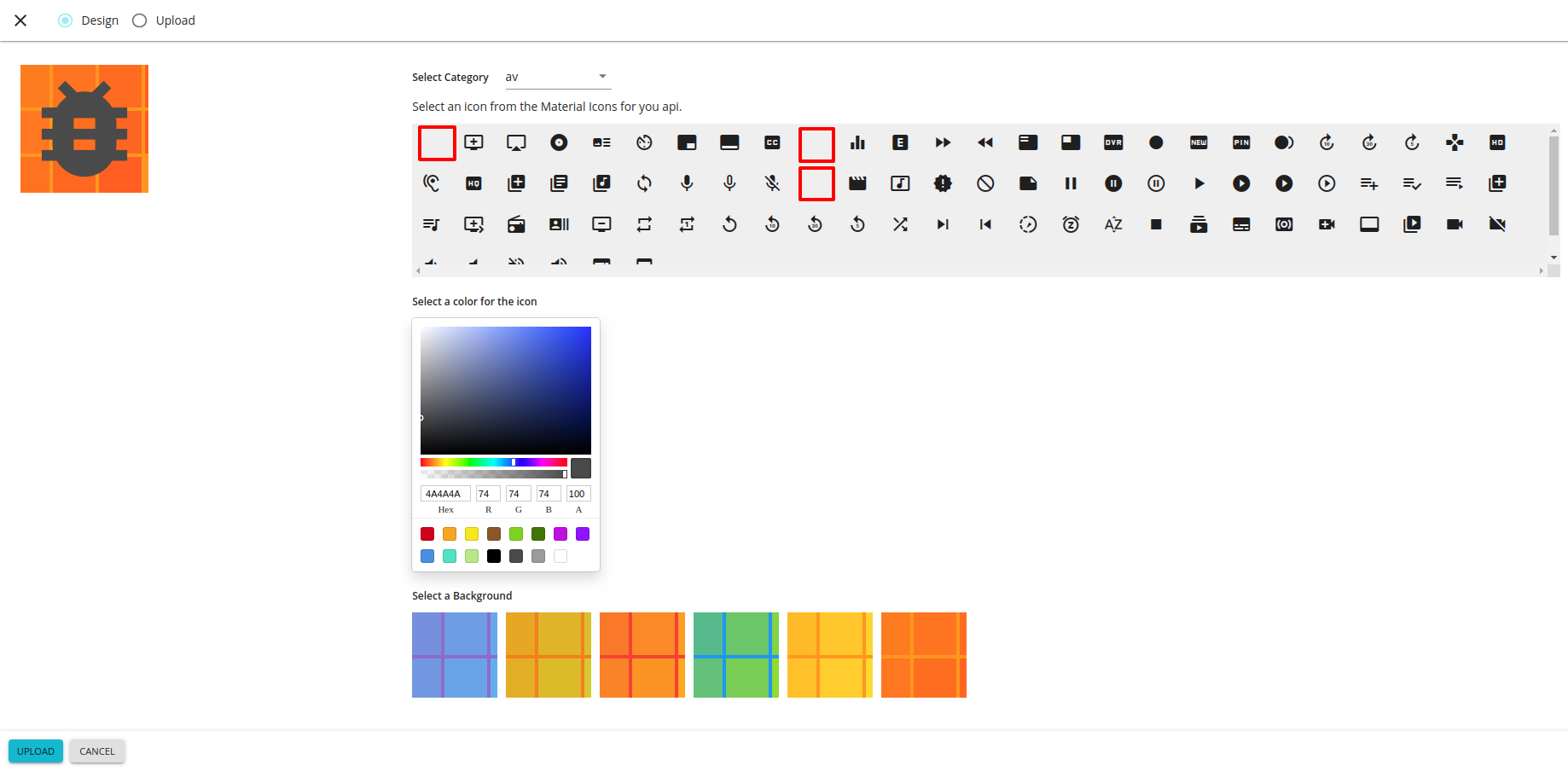Select the games controller icon

[x=1455, y=142]
